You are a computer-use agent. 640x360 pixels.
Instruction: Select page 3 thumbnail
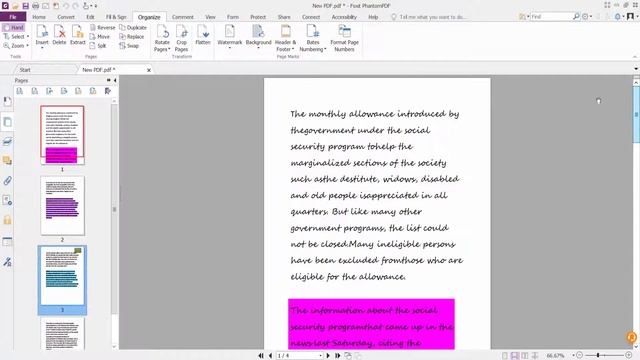point(62,277)
